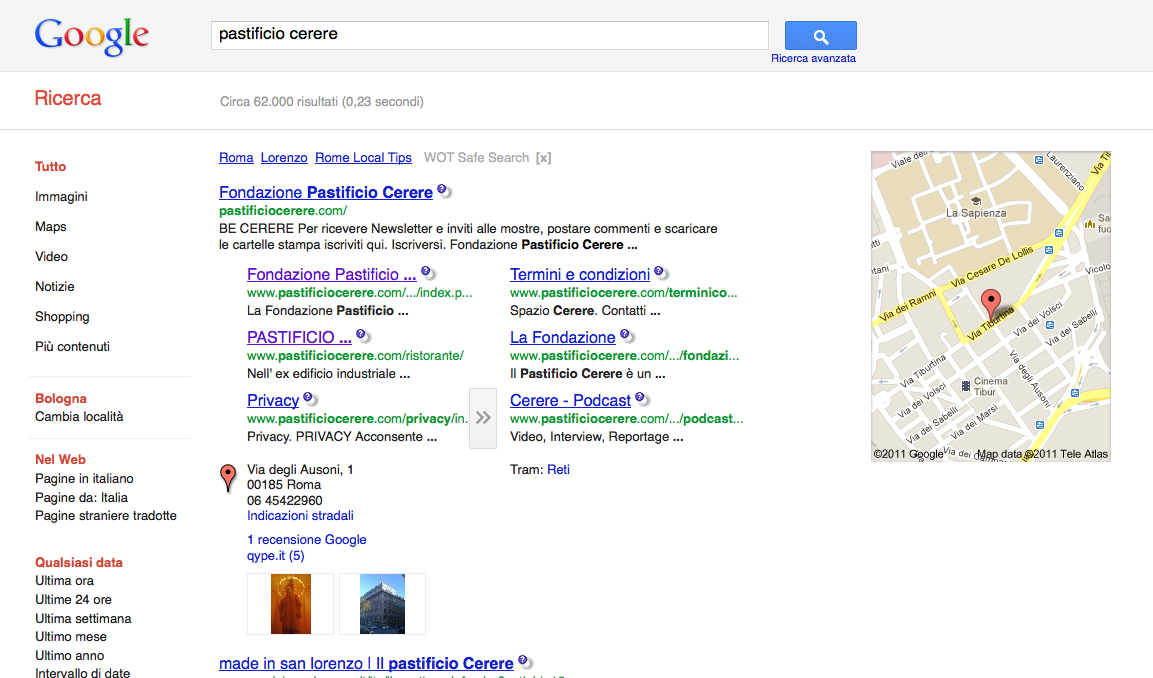Open made in san lorenzo result link

(366, 663)
